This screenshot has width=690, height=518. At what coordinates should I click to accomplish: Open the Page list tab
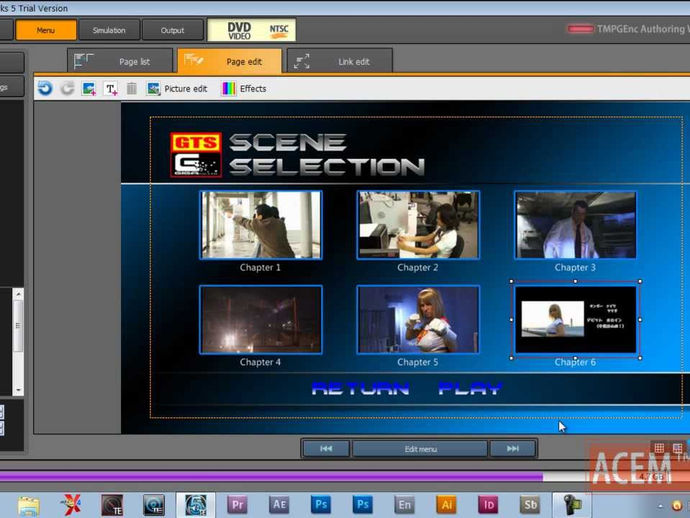(x=120, y=61)
